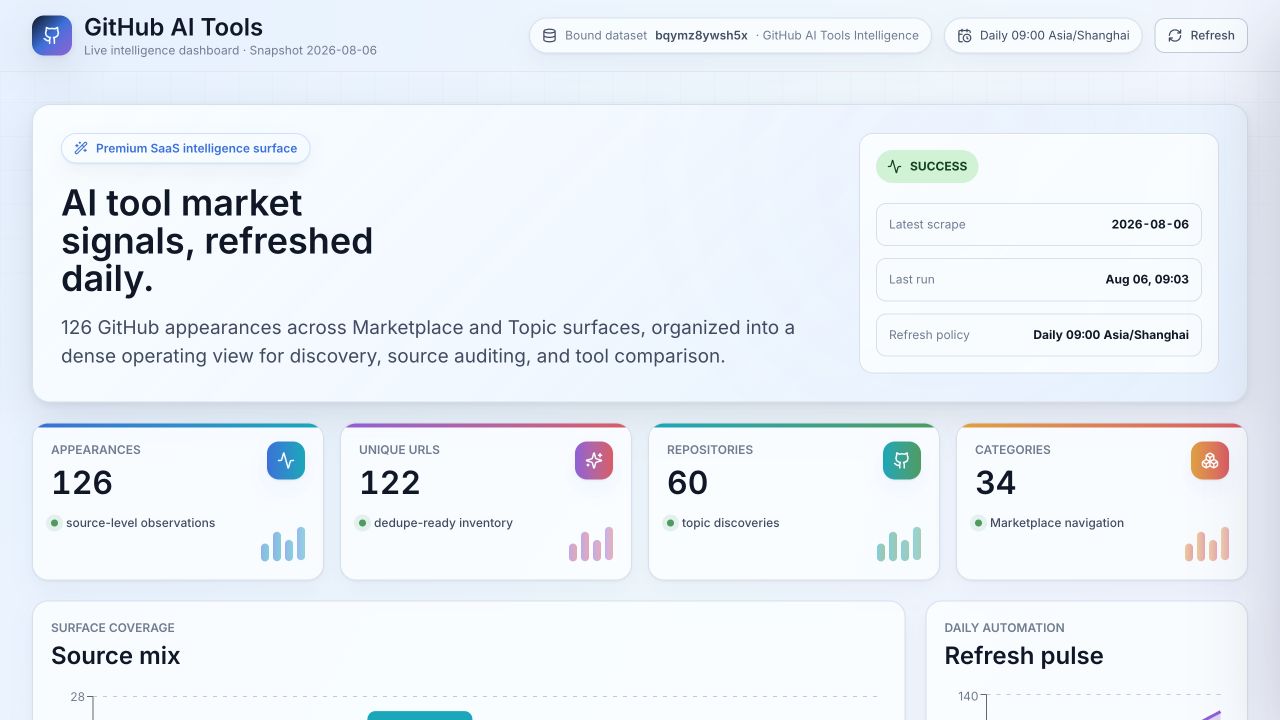Viewport: 1280px width, 720px height.
Task: Click the 122 unique URLs value
Action: [x=390, y=483]
